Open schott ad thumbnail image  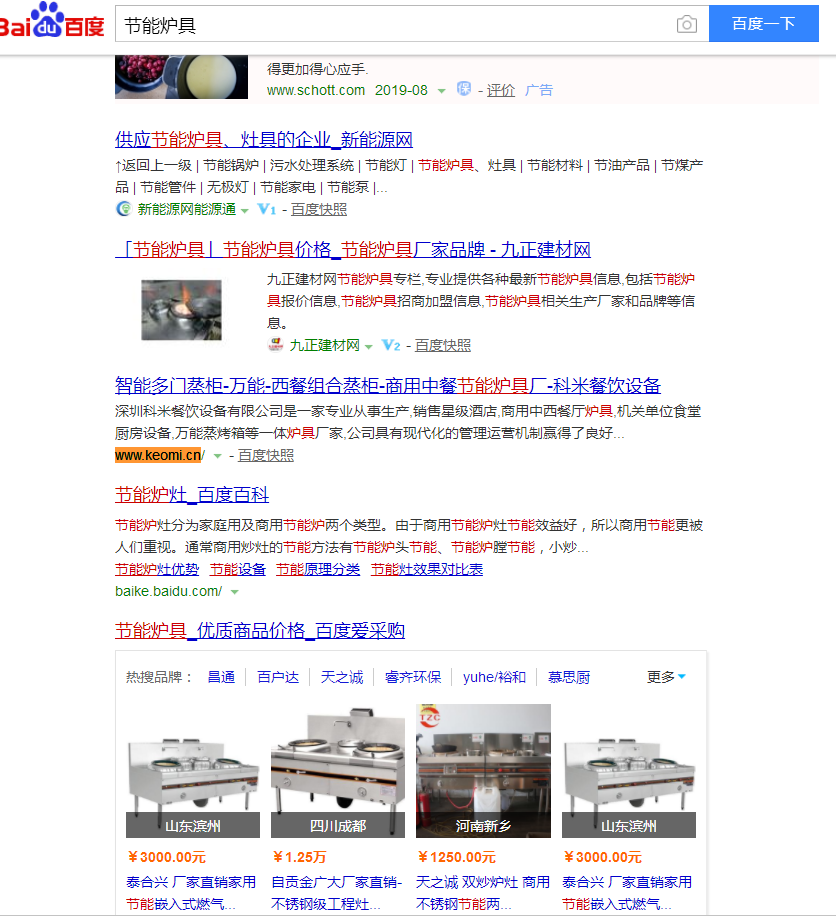click(x=181, y=77)
